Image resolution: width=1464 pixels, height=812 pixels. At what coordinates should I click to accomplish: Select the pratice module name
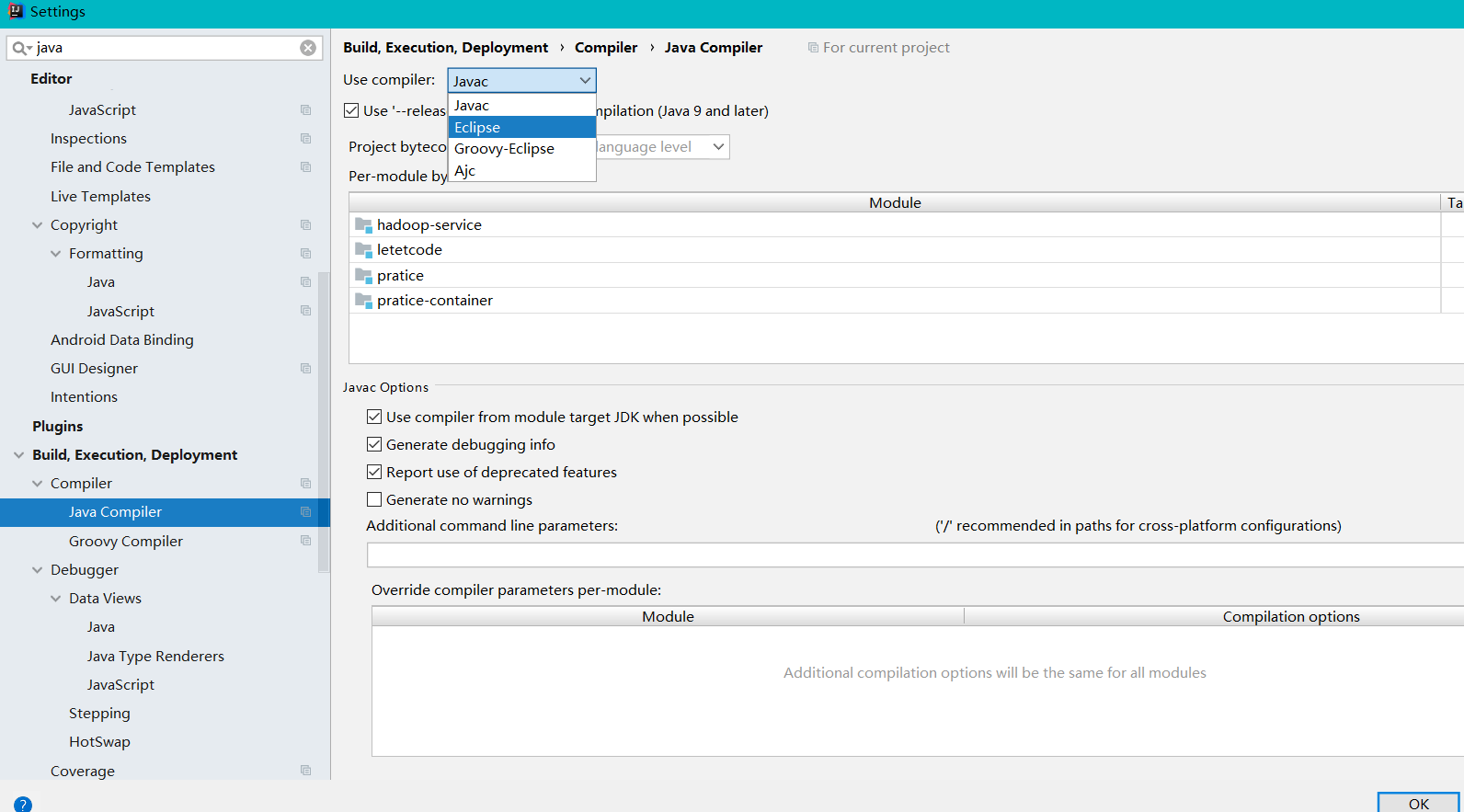pyautogui.click(x=400, y=275)
